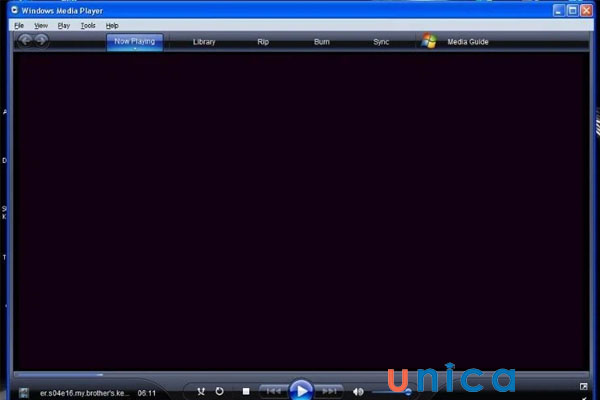This screenshot has width=600, height=400.
Task: Open the Tools menu
Action: (88, 26)
